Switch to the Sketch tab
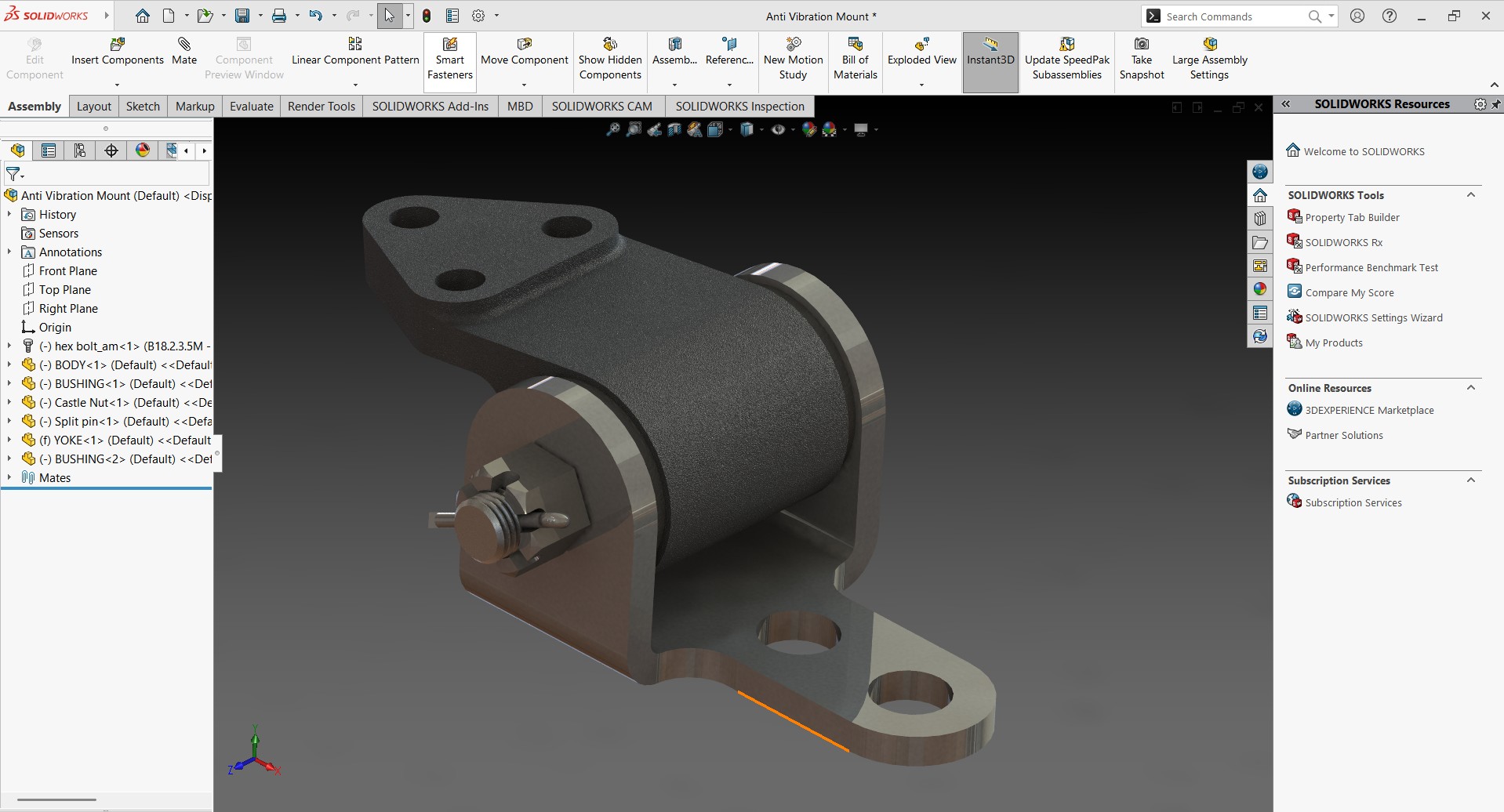Viewport: 1504px width, 812px height. (143, 106)
